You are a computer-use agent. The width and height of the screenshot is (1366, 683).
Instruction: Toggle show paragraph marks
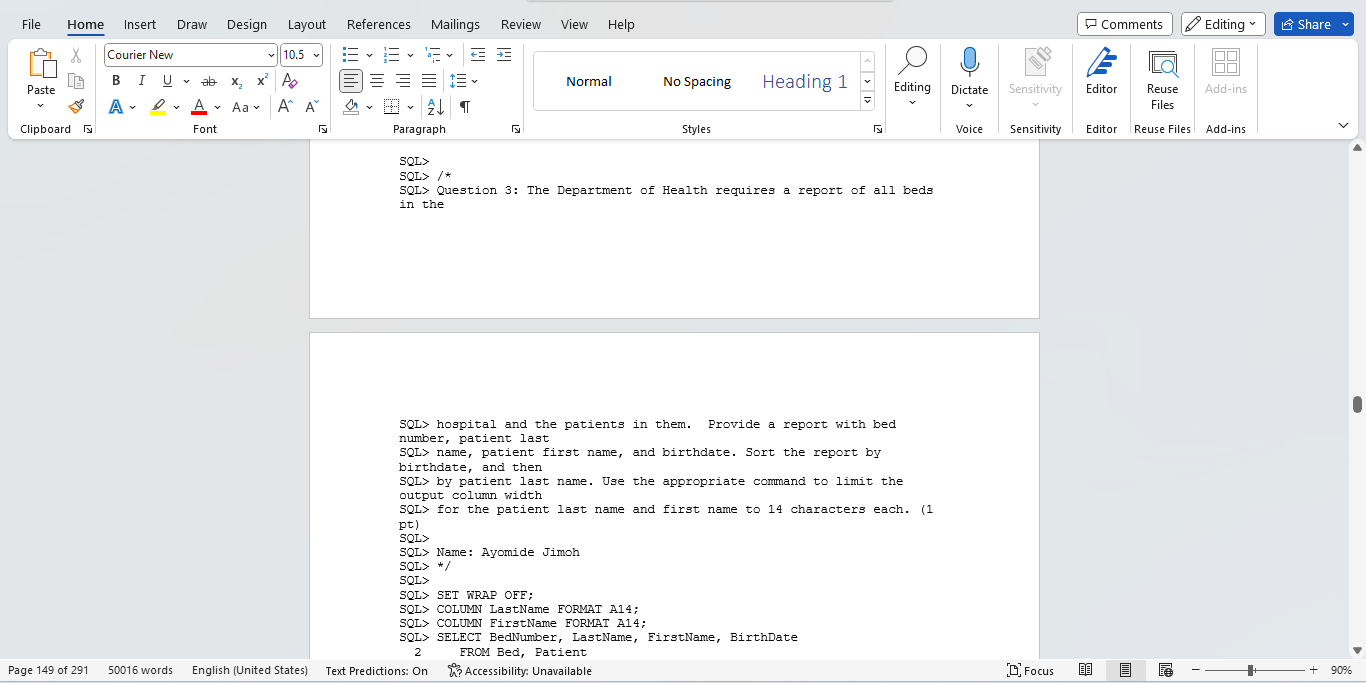coord(465,107)
